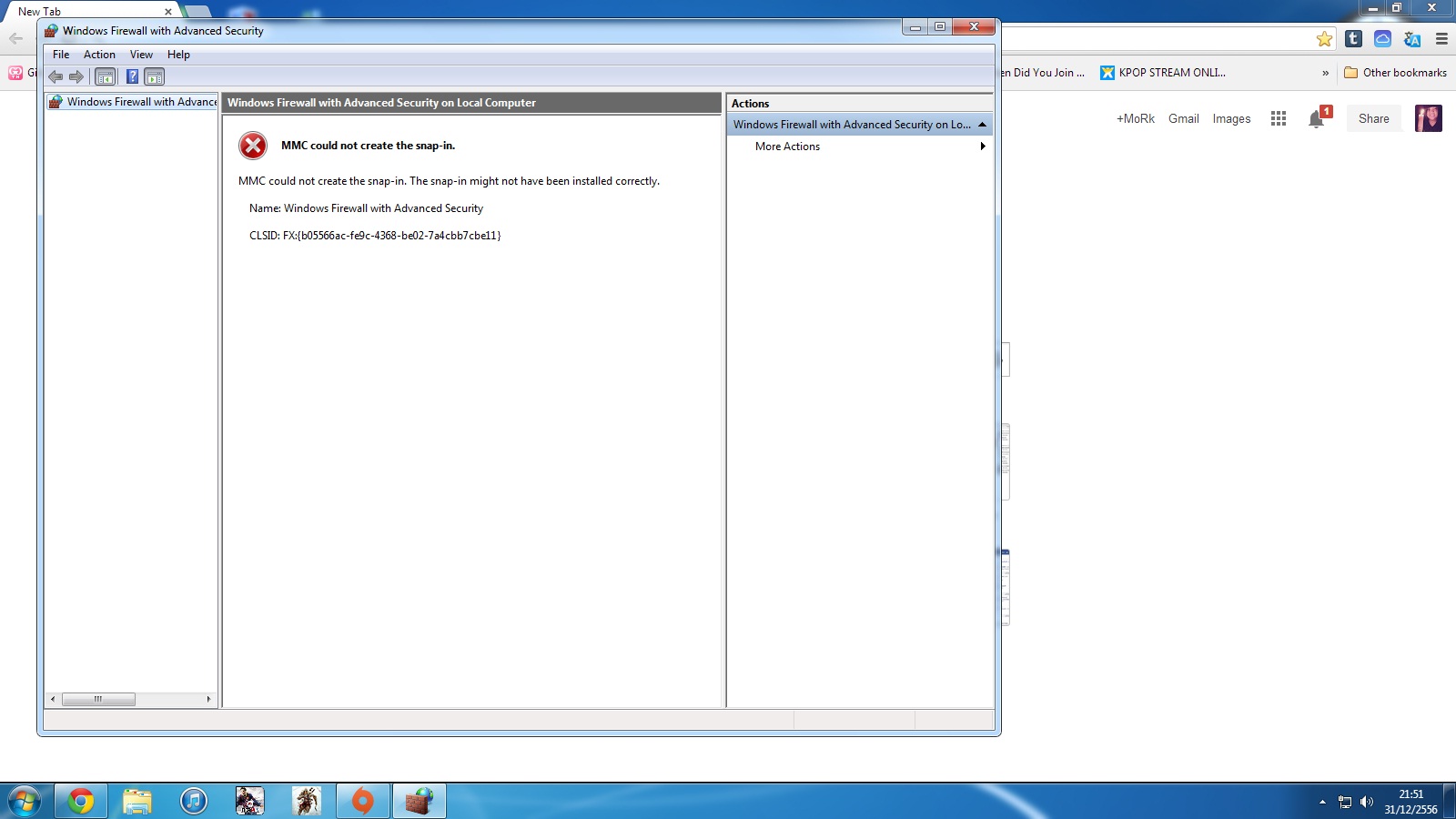Maximize the Windows Firewall window

pyautogui.click(x=940, y=27)
